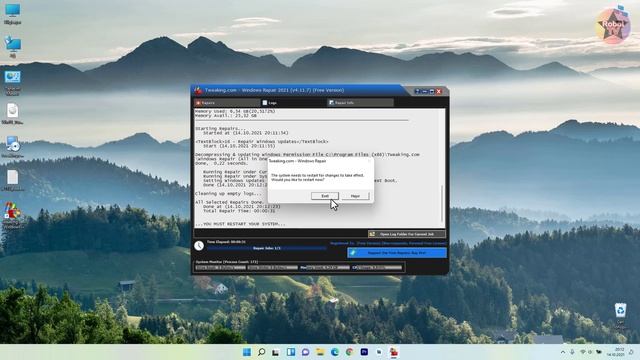Select the top monitor desktop icon

click(x=12, y=14)
